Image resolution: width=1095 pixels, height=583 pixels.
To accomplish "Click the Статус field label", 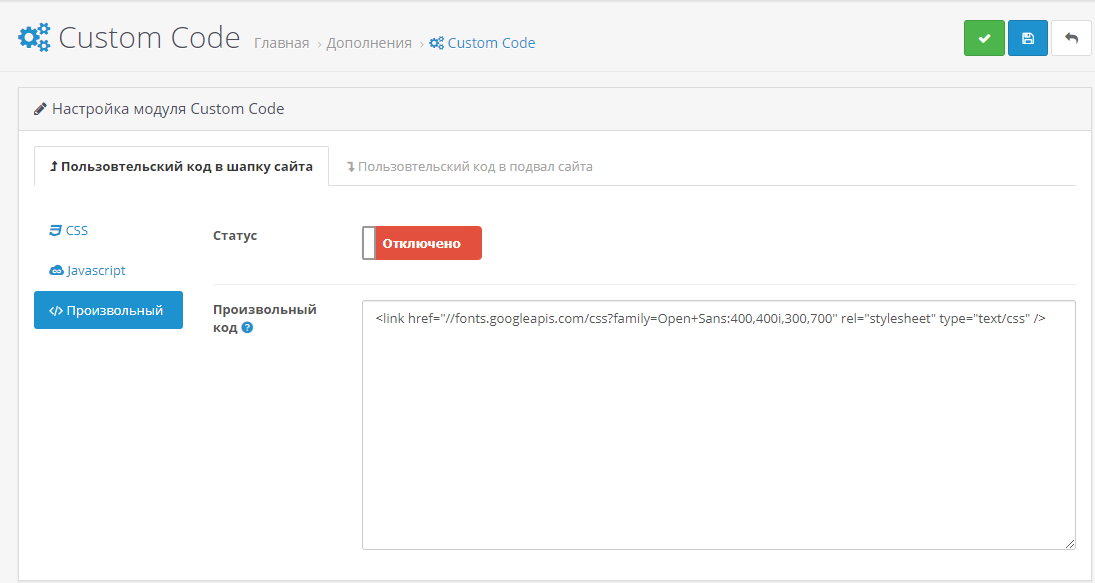I will (235, 236).
